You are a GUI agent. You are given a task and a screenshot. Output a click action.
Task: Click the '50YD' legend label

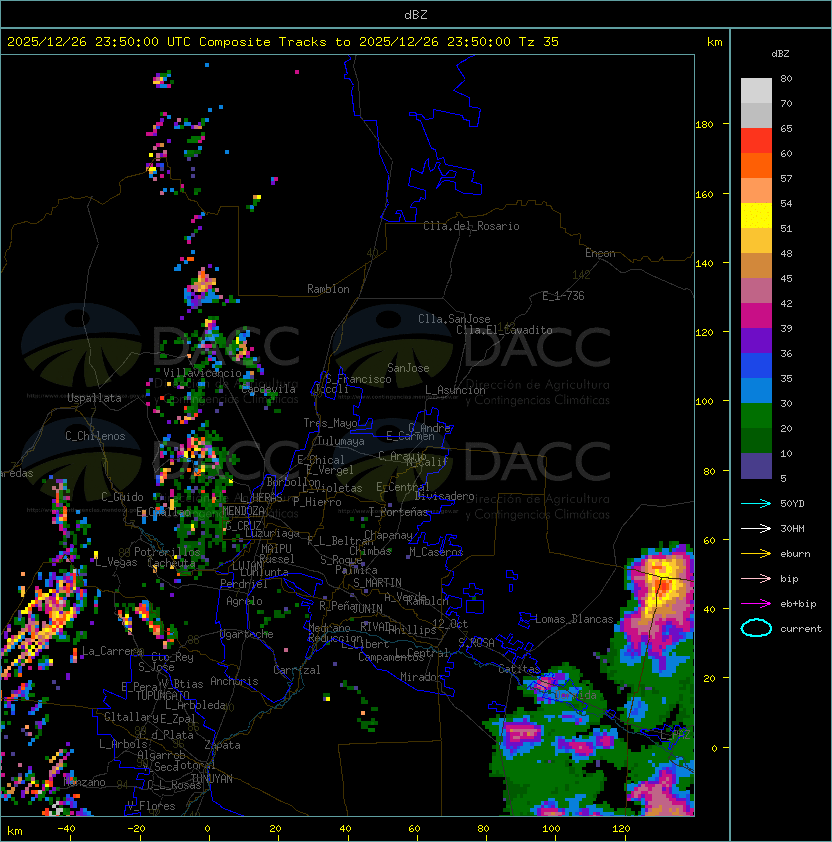792,504
